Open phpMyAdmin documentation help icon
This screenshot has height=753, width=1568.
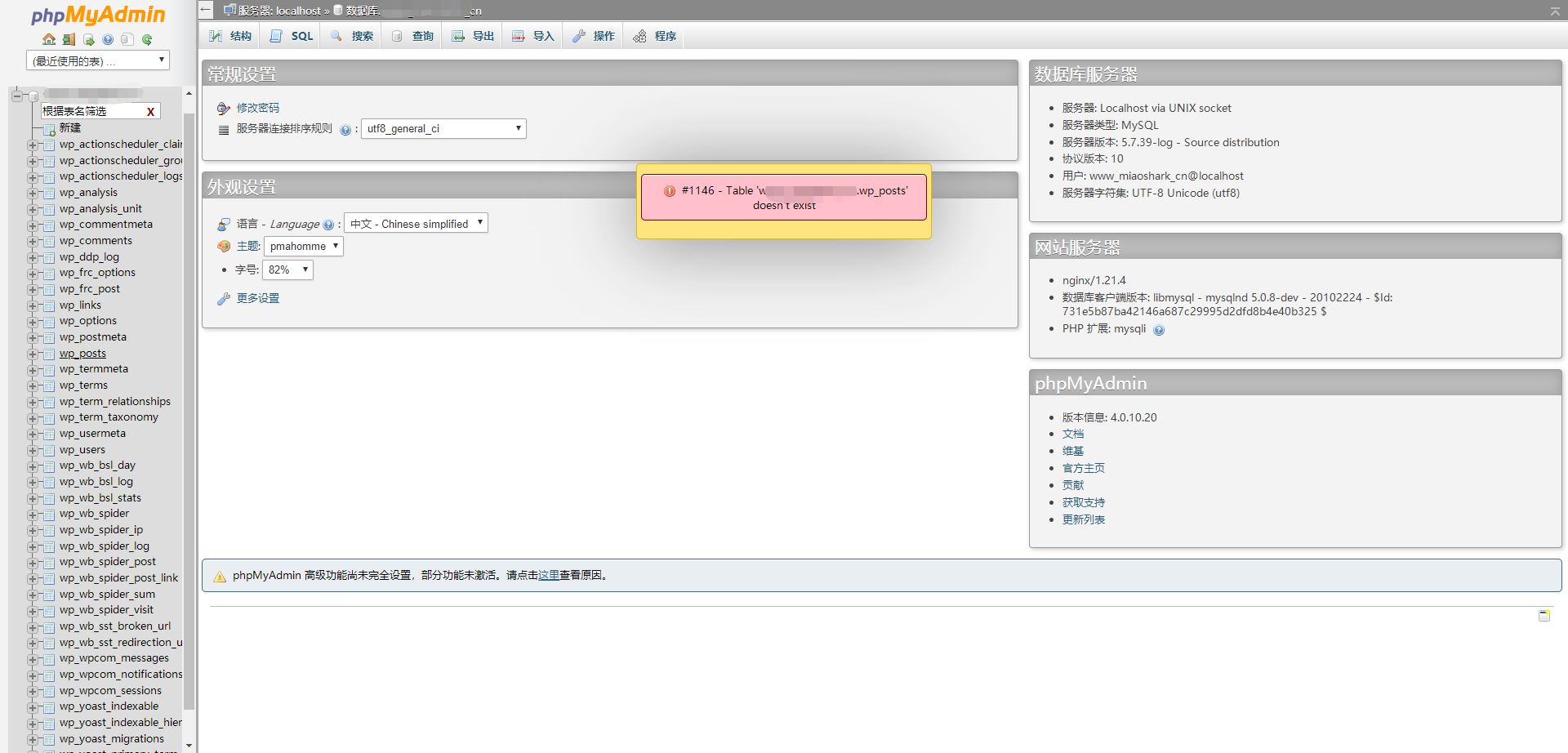pyautogui.click(x=108, y=39)
